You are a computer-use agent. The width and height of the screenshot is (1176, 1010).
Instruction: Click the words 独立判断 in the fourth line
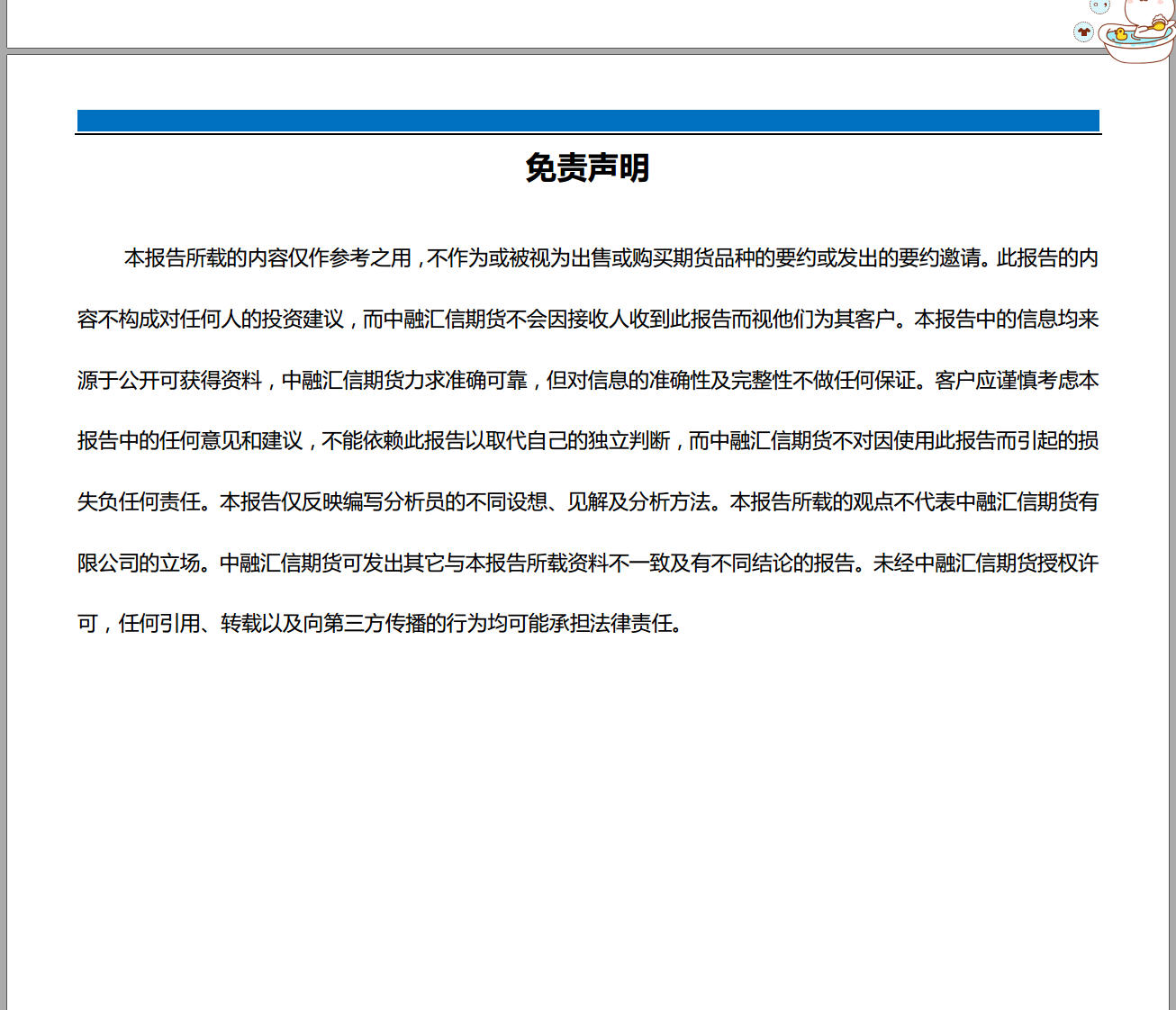629,441
